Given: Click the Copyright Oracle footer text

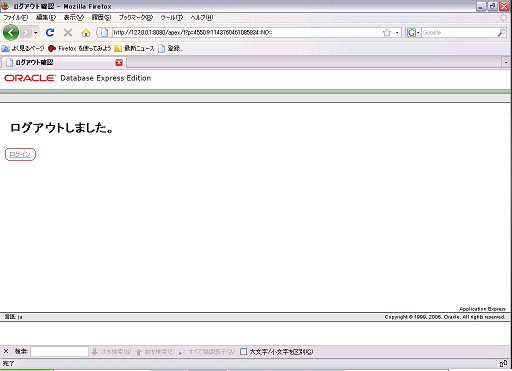Looking at the screenshot, I should coord(445,317).
